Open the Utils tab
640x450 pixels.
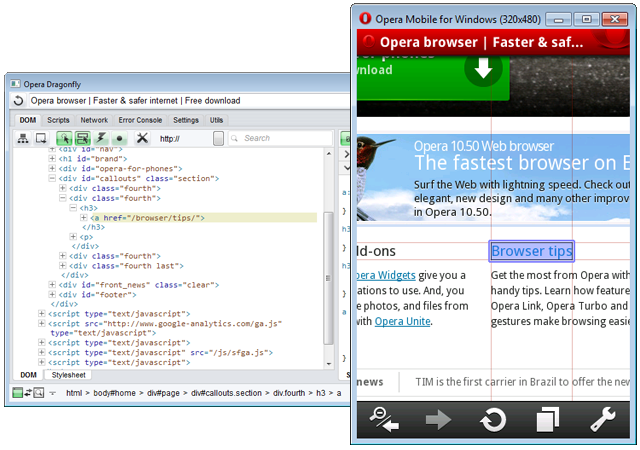click(216, 120)
